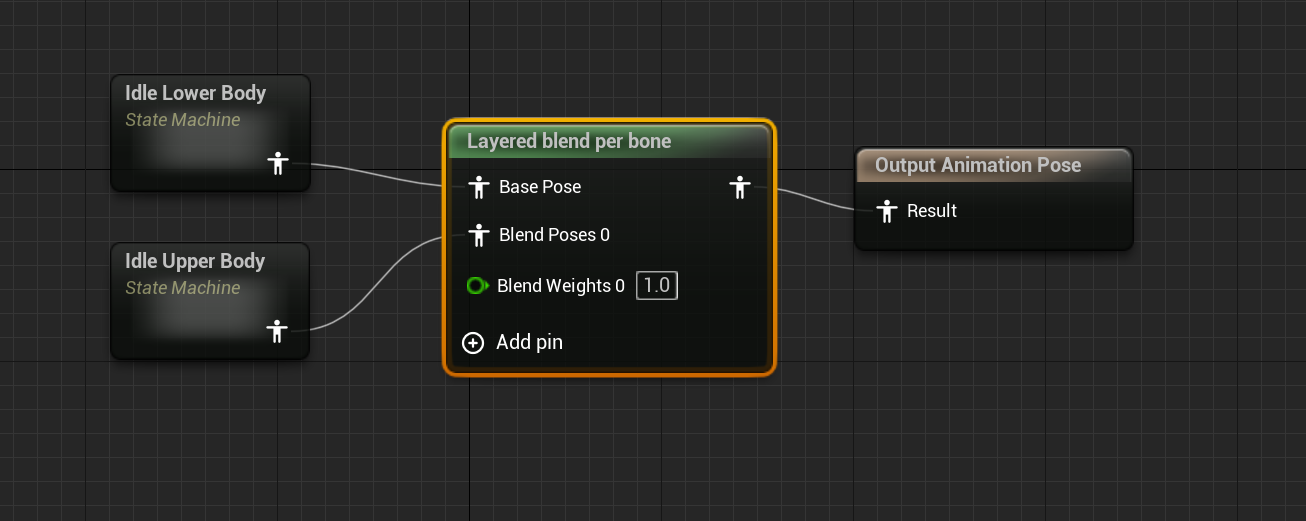The image size is (1306, 521).
Task: Click the Blend Weights 0 green pin
Action: 477,286
